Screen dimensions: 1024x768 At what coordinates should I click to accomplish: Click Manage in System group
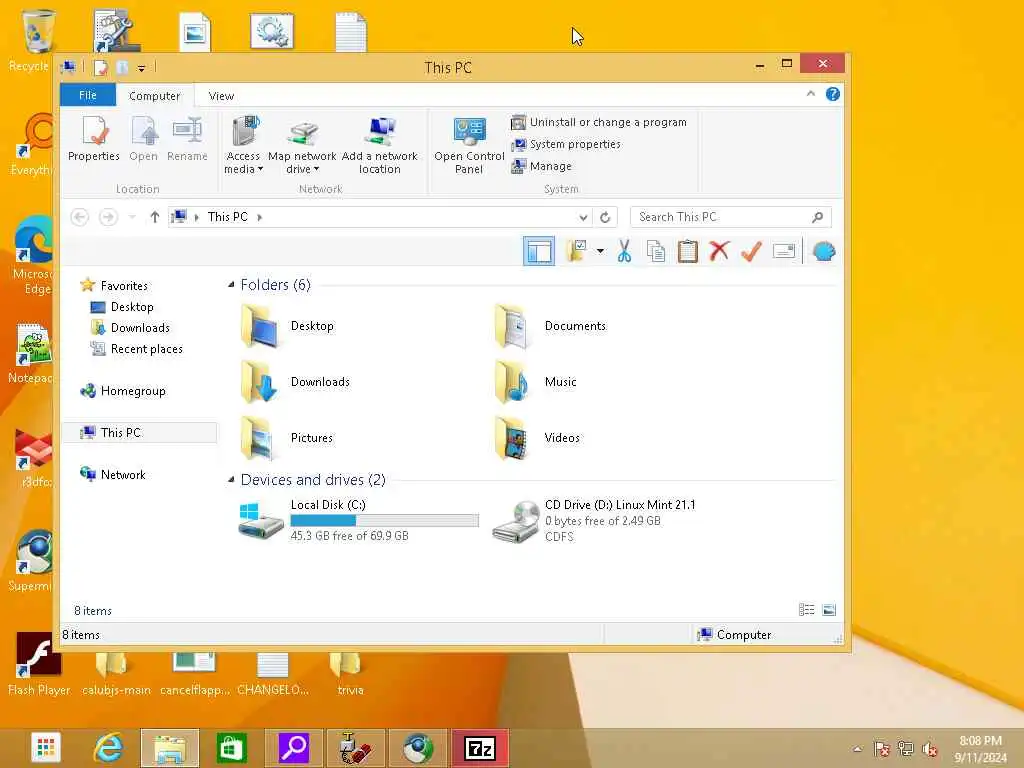[x=541, y=167]
